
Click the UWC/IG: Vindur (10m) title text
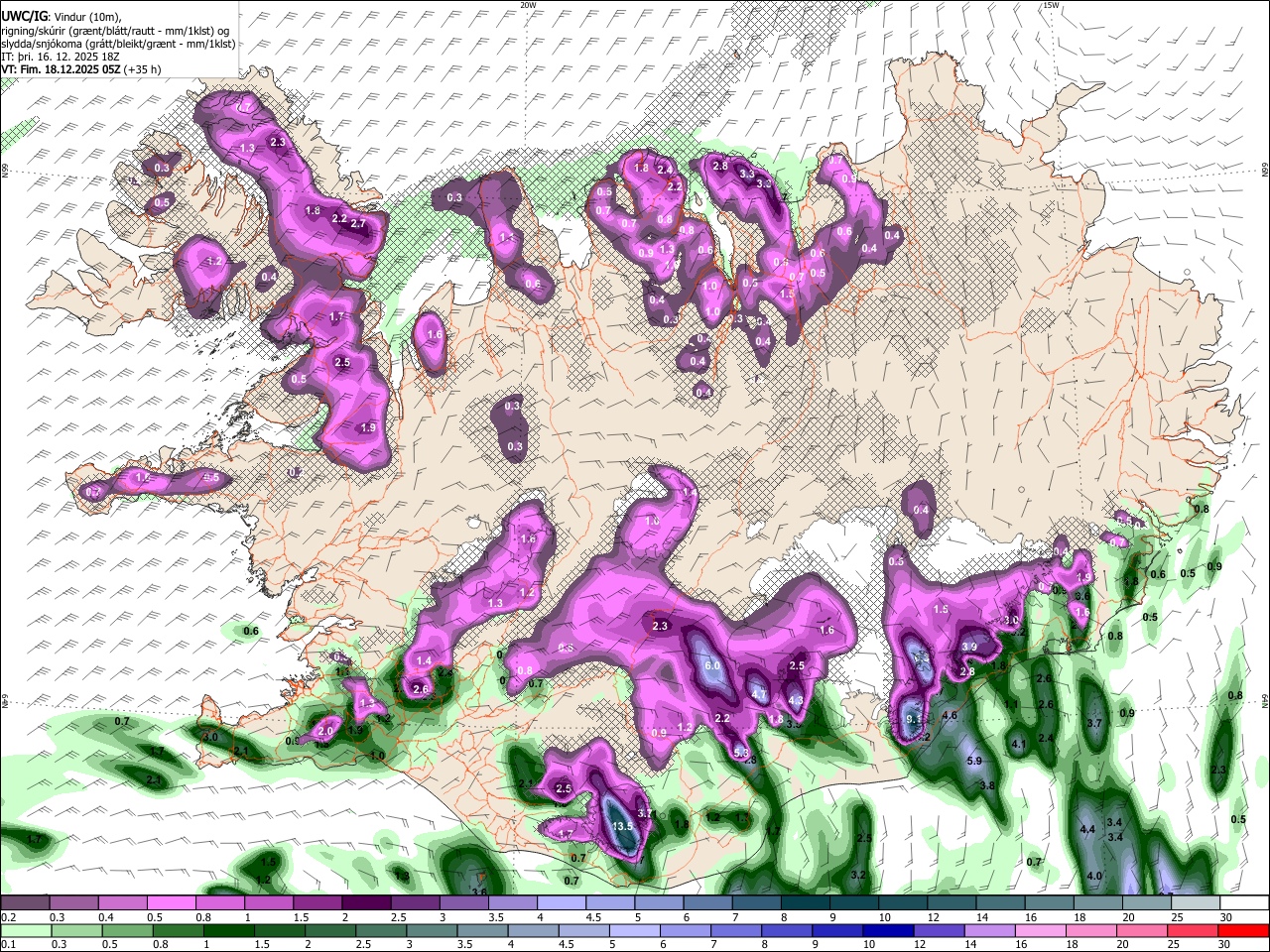tap(60, 17)
